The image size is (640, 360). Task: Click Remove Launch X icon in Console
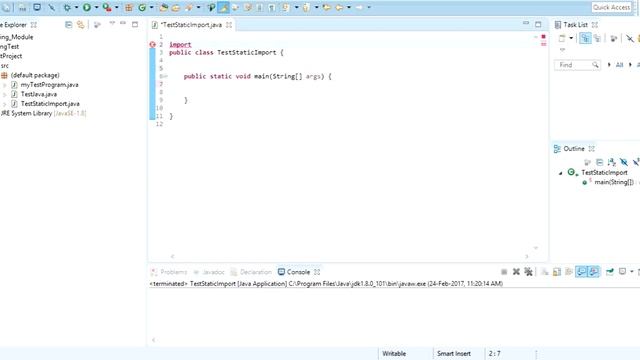pyautogui.click(x=516, y=272)
